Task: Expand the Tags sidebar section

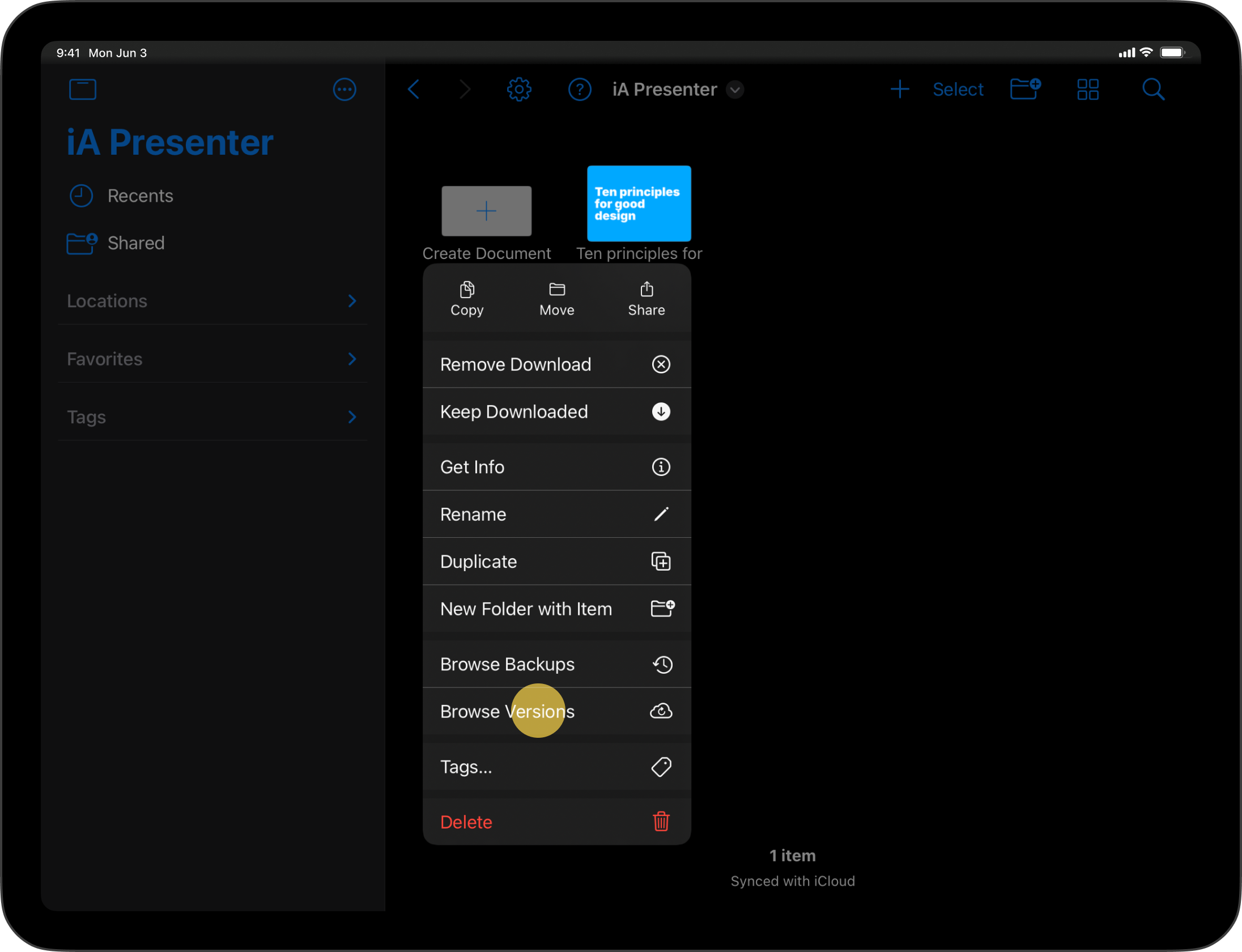Action: coord(212,417)
